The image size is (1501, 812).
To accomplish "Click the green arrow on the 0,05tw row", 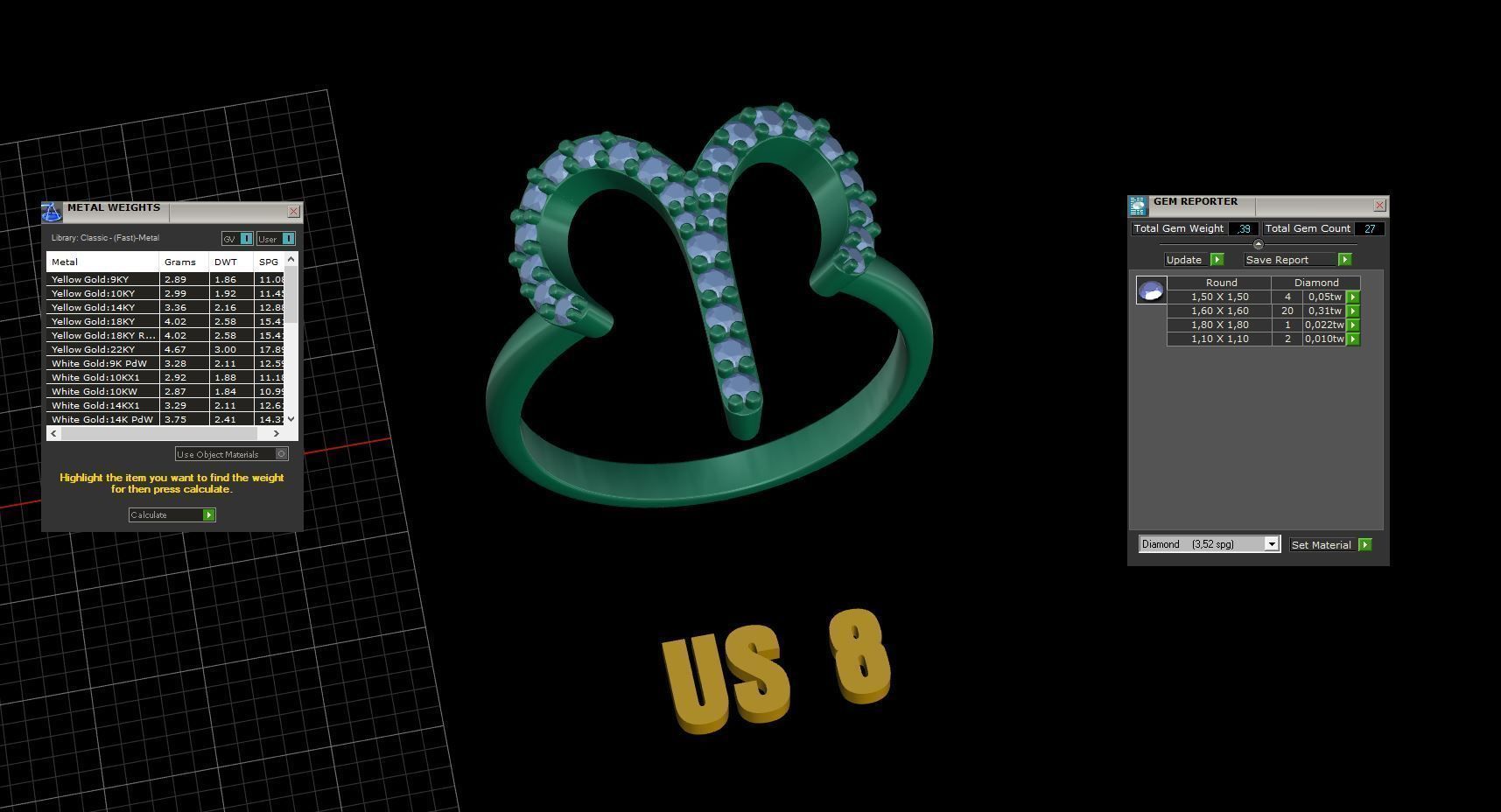I will [x=1353, y=297].
